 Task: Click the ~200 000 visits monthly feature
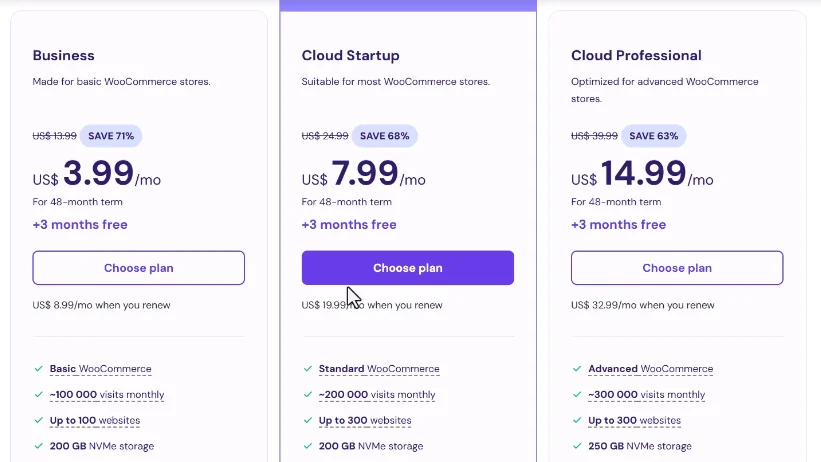[x=377, y=394]
